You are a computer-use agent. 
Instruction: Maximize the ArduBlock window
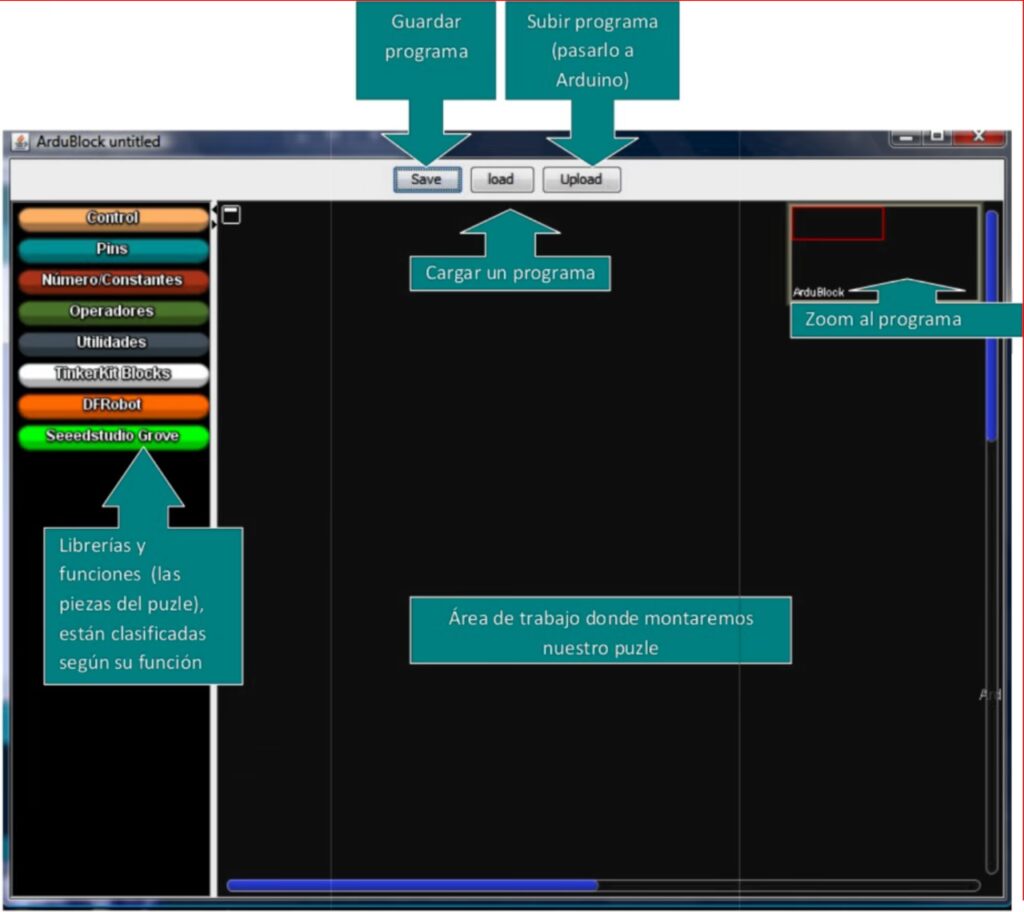(937, 137)
